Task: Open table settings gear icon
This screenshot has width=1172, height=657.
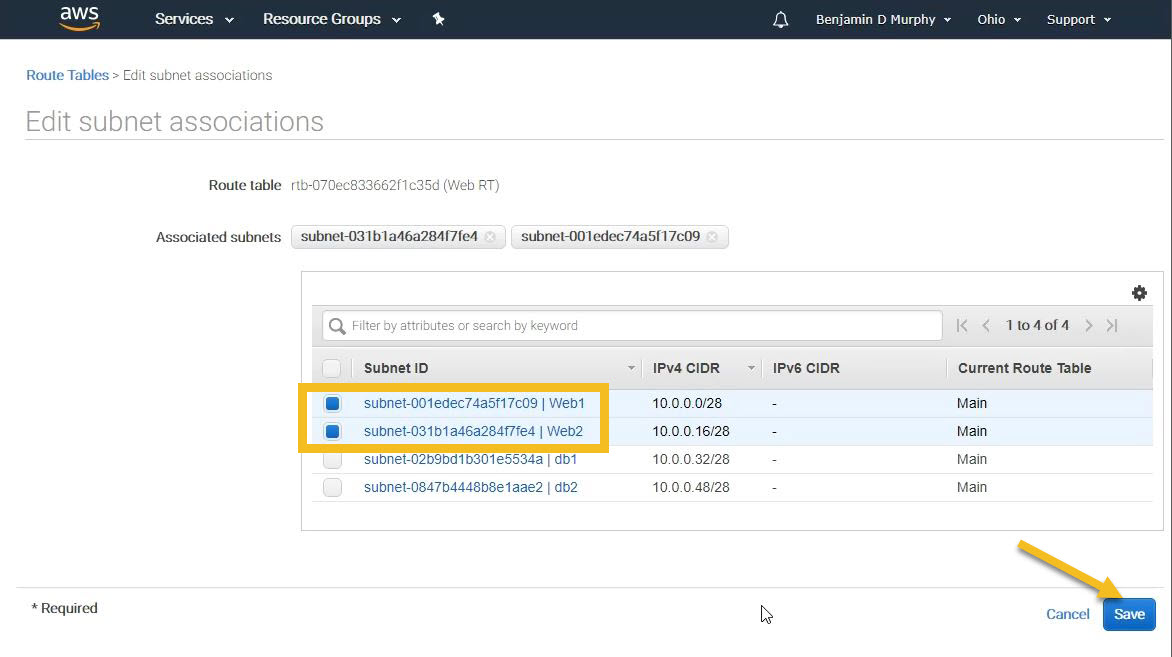Action: click(1138, 293)
